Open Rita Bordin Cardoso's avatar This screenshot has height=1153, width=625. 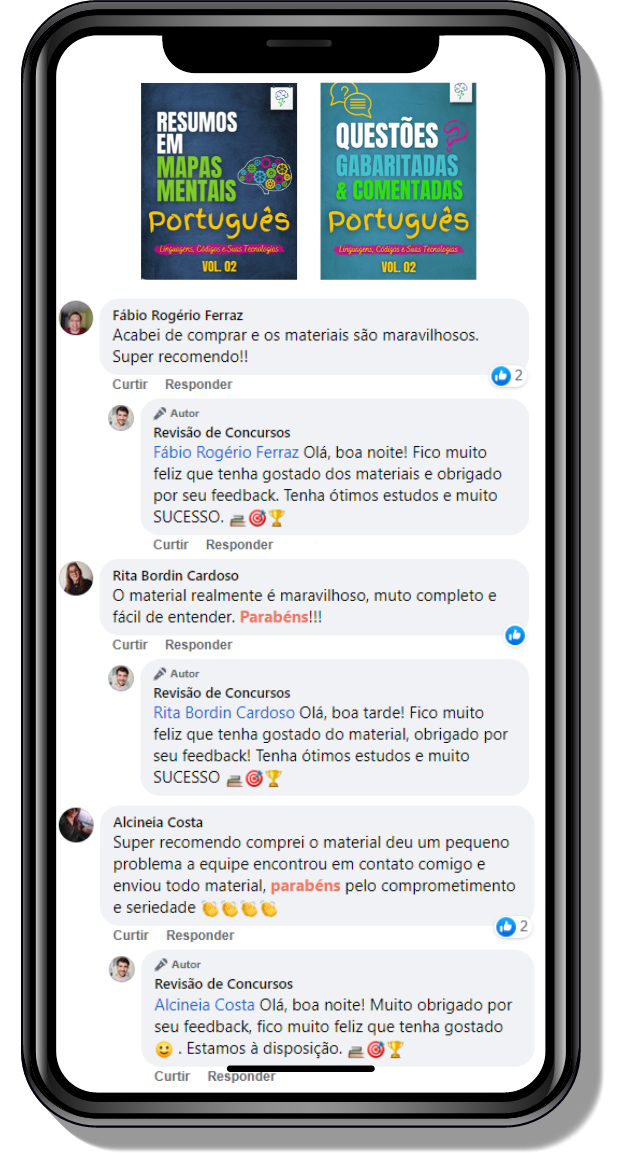coord(76,578)
